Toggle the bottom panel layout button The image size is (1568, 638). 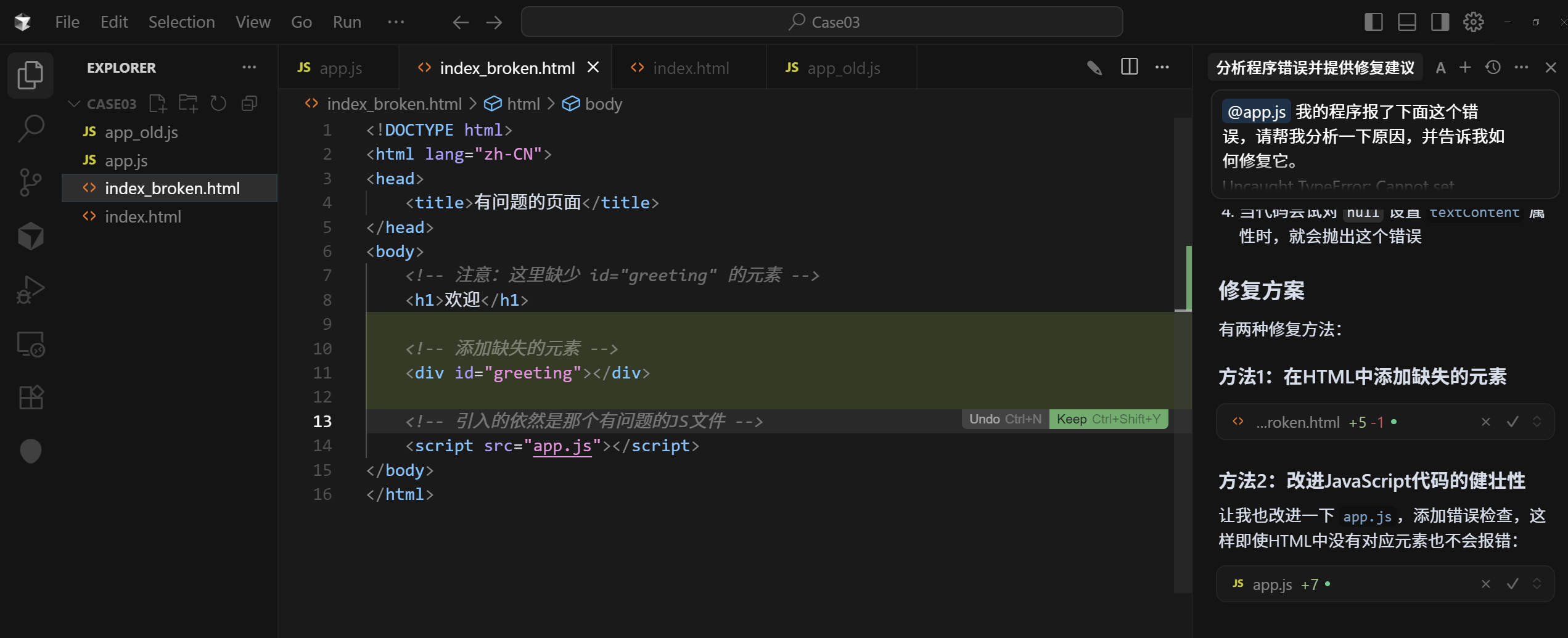pos(1407,22)
